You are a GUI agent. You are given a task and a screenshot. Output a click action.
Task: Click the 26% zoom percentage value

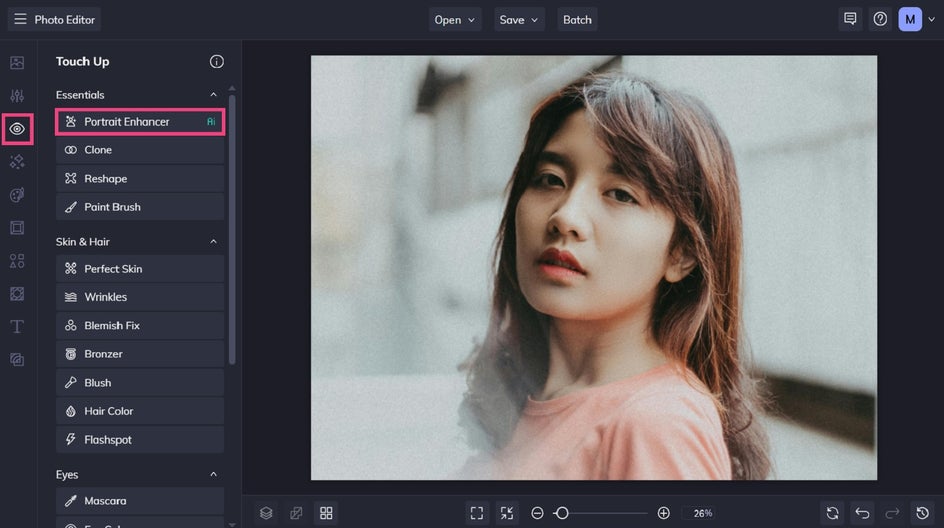pos(703,513)
